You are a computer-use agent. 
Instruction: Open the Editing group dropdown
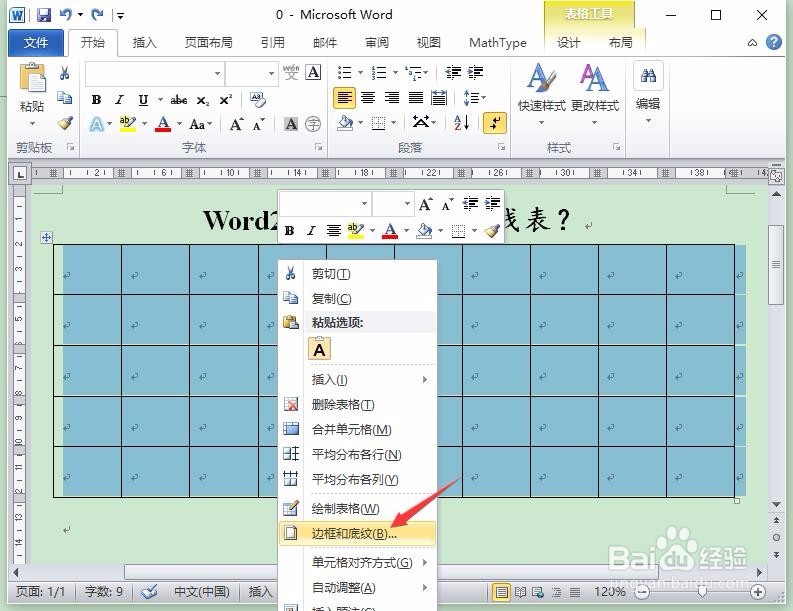[648, 120]
